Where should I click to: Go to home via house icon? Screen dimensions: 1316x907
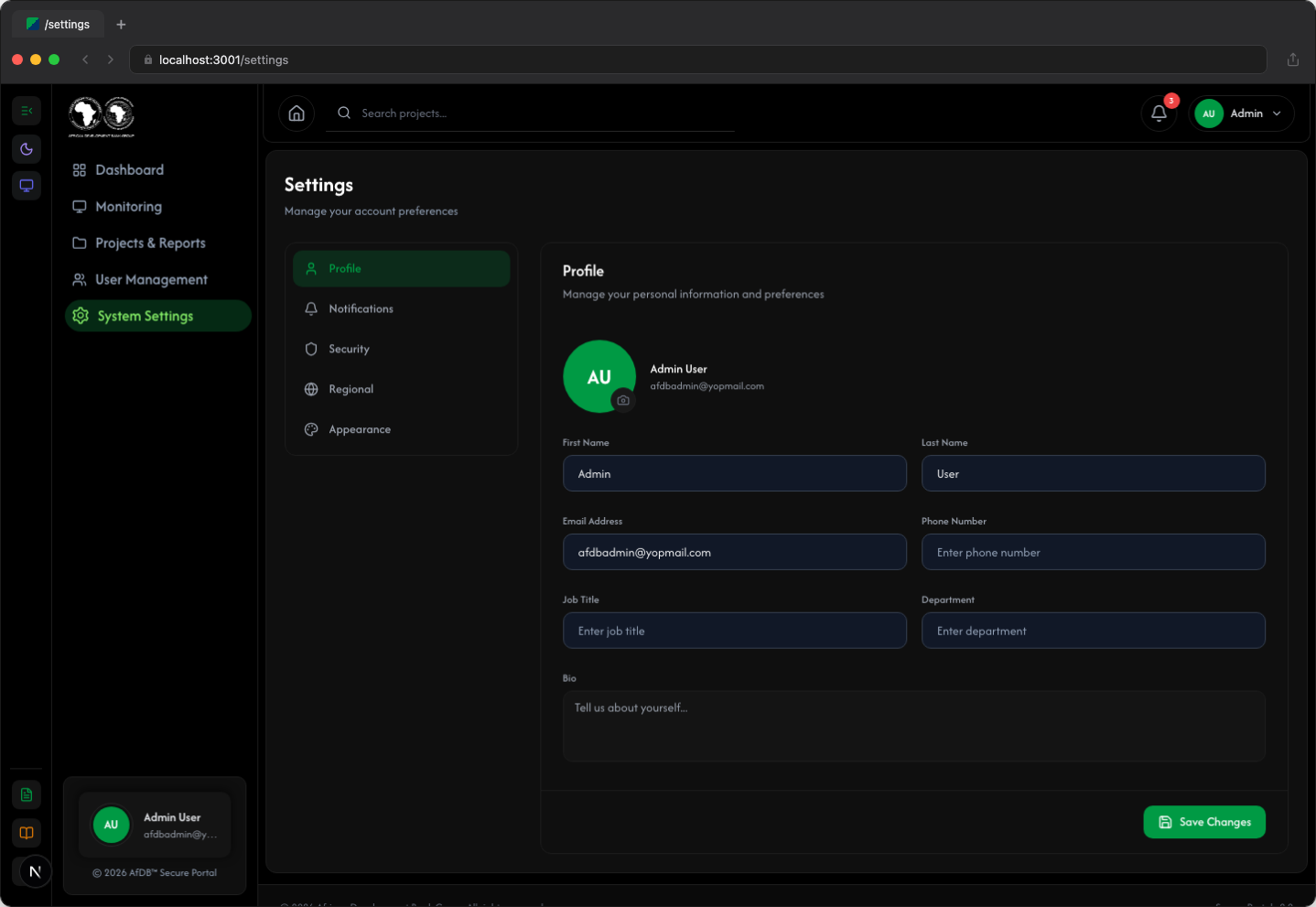click(297, 113)
